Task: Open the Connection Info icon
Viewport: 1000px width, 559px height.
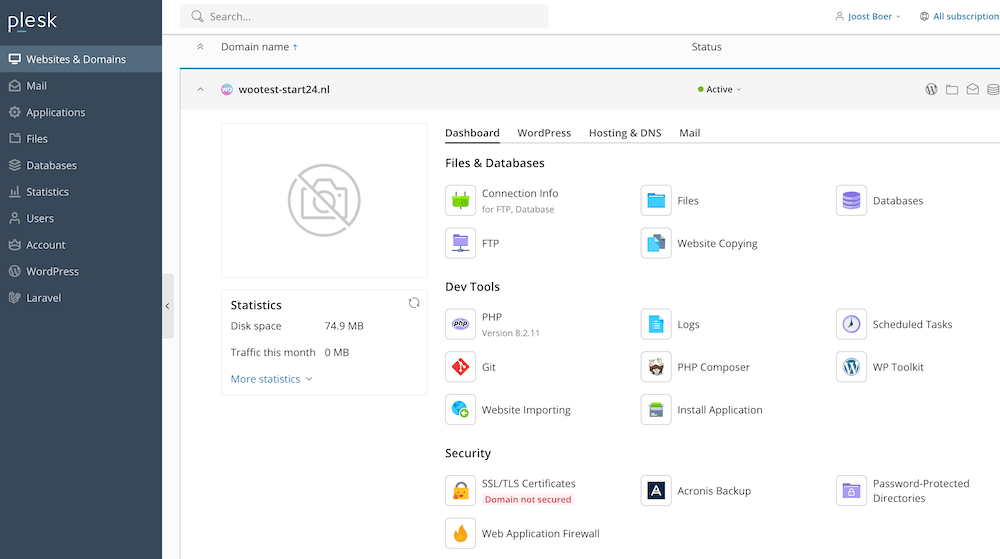Action: pos(460,201)
